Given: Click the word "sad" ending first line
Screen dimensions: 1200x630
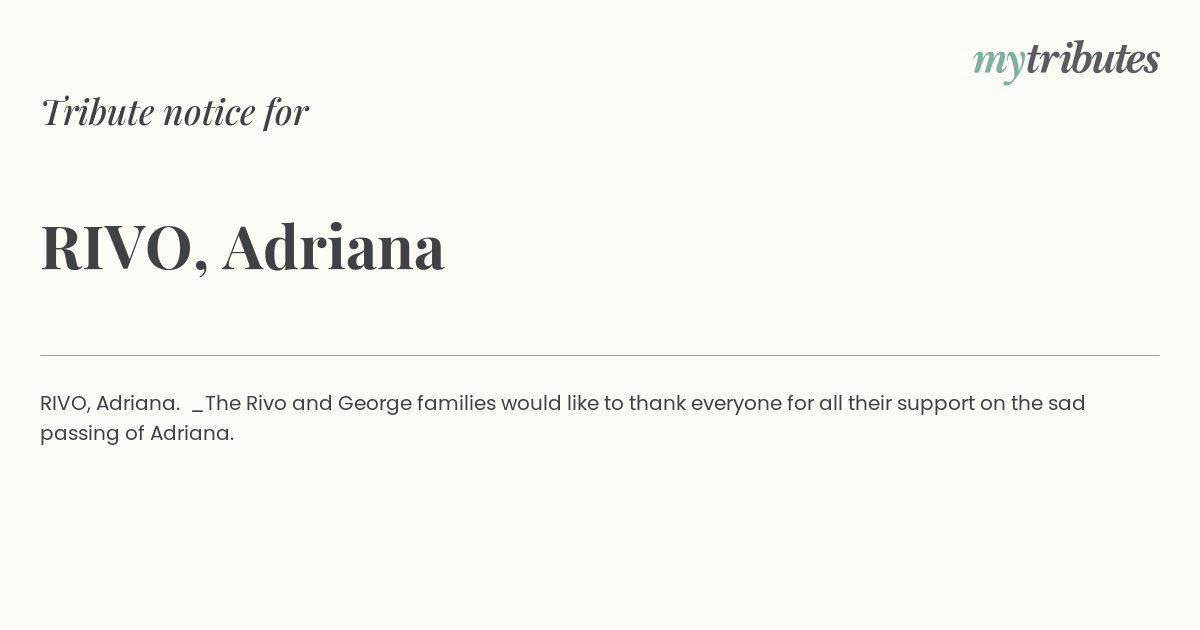Looking at the screenshot, I should click(x=1066, y=403).
